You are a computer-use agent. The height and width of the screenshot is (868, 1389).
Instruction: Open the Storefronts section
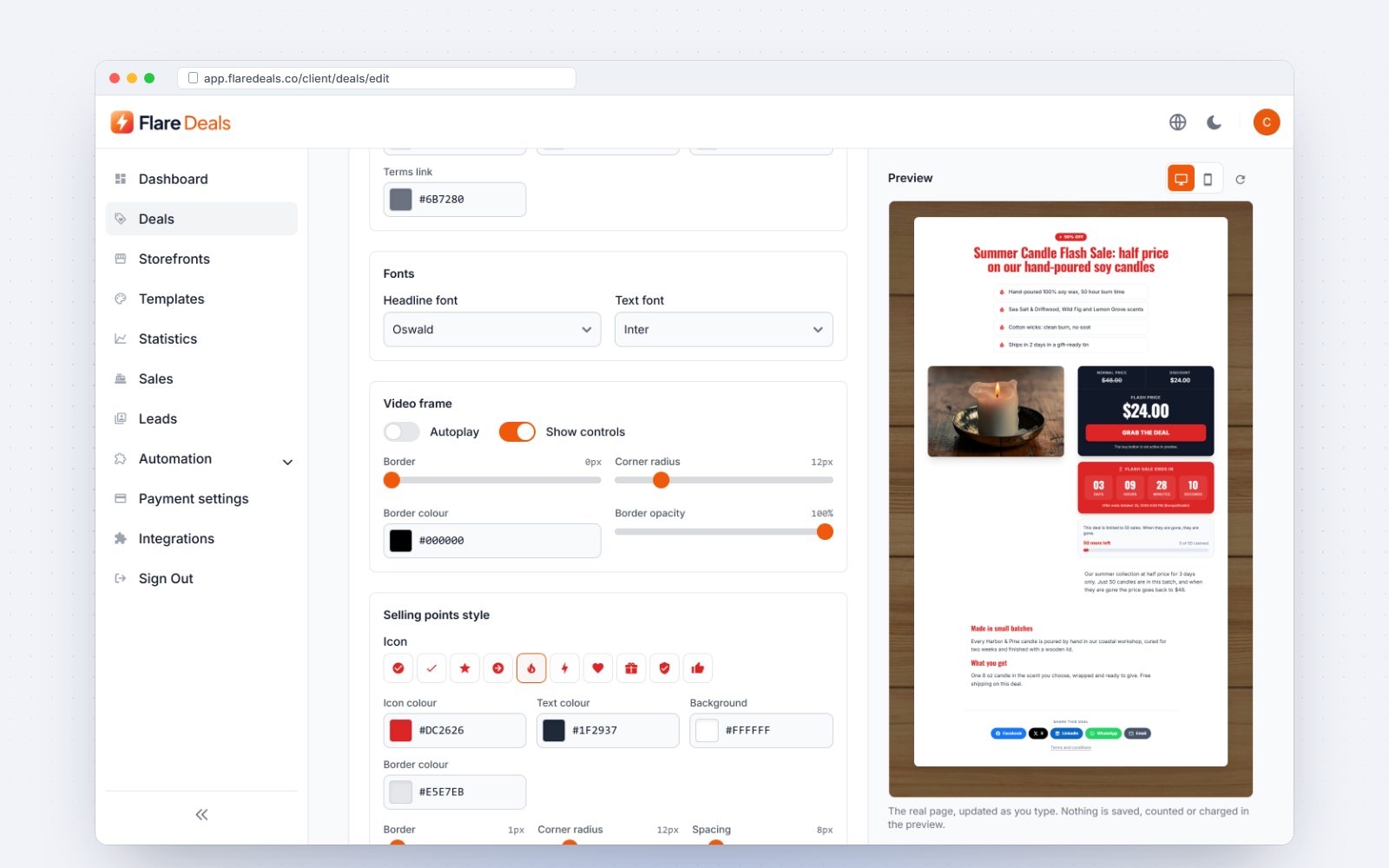[201, 259]
